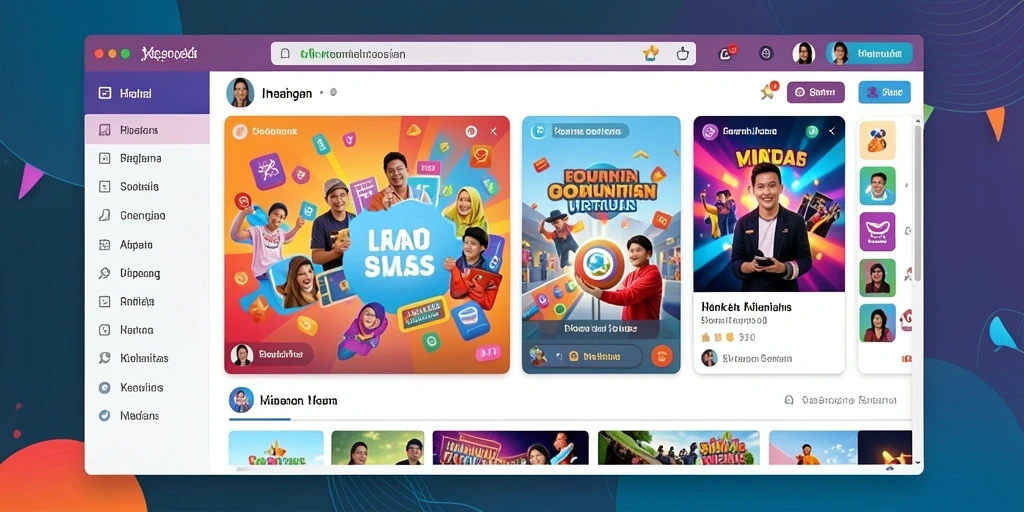Click the vertical scrollbar beside the right panel
Screen dimensions: 1024x512
[918, 202]
